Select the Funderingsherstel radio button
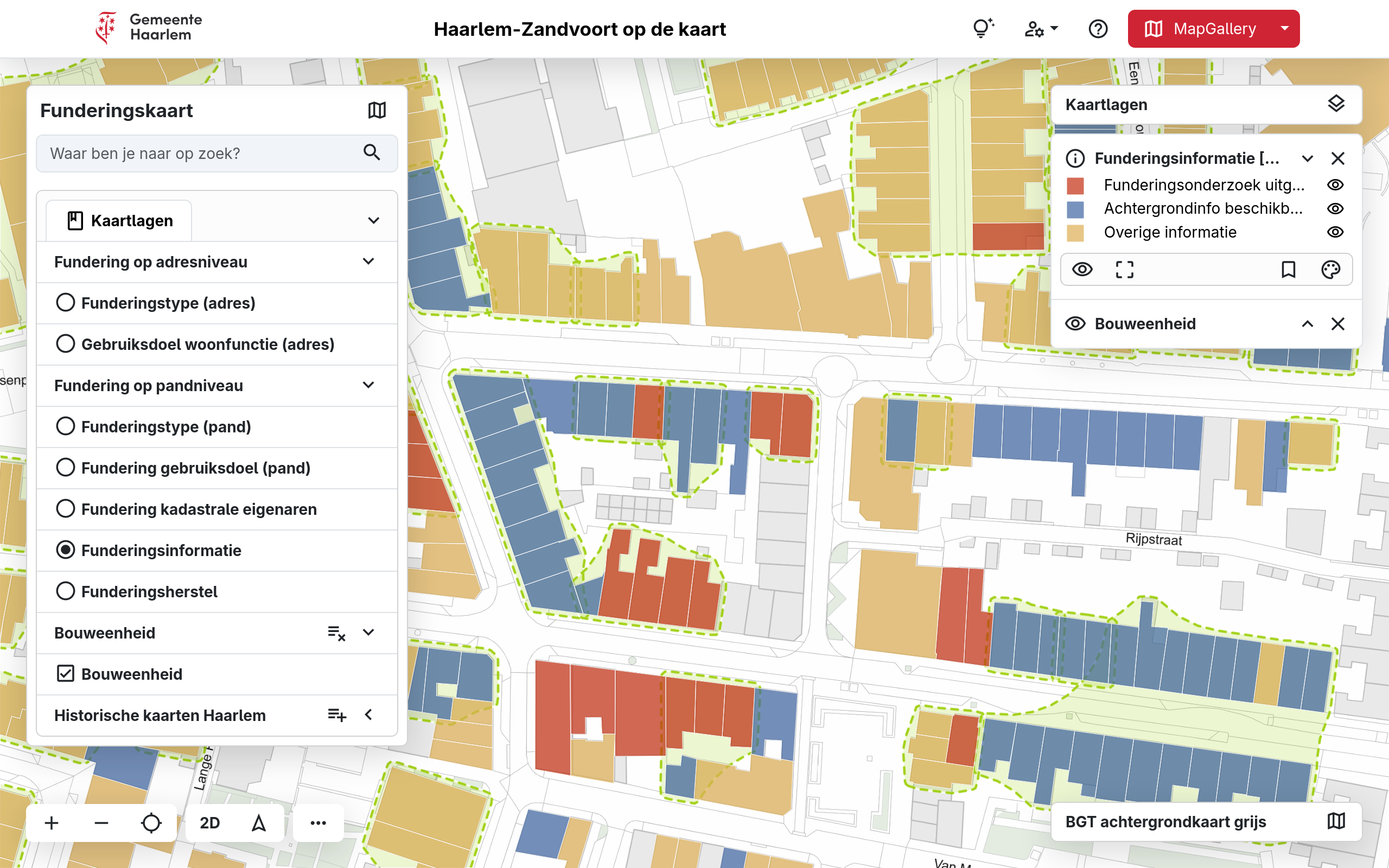The height and width of the screenshot is (868, 1389). coord(66,591)
